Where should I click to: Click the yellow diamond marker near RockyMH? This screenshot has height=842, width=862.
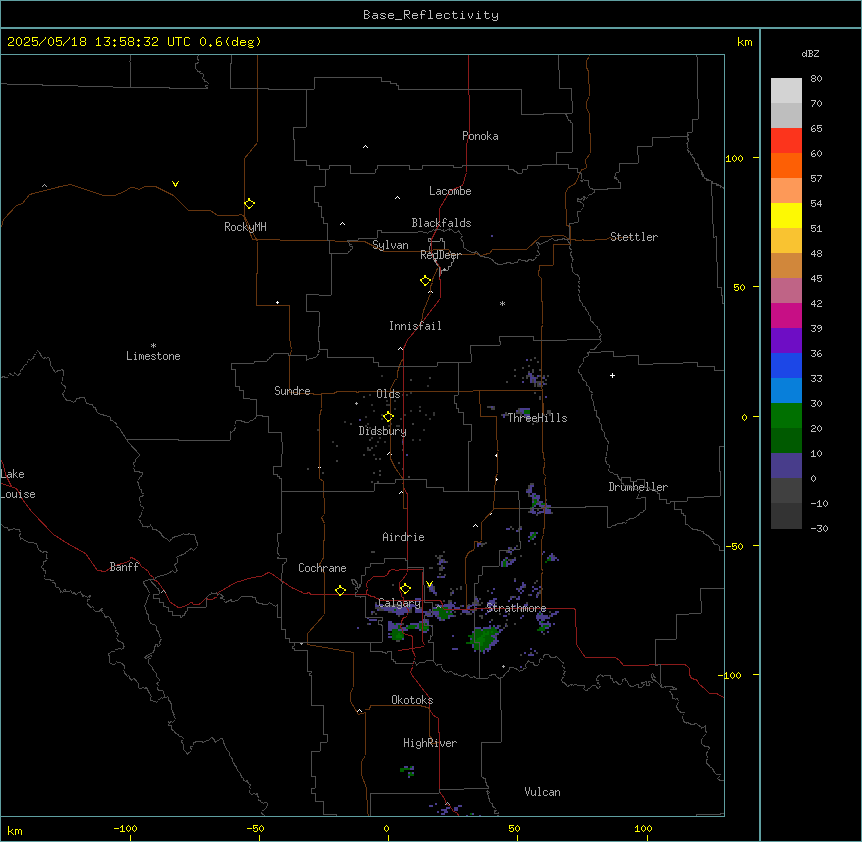click(x=249, y=204)
